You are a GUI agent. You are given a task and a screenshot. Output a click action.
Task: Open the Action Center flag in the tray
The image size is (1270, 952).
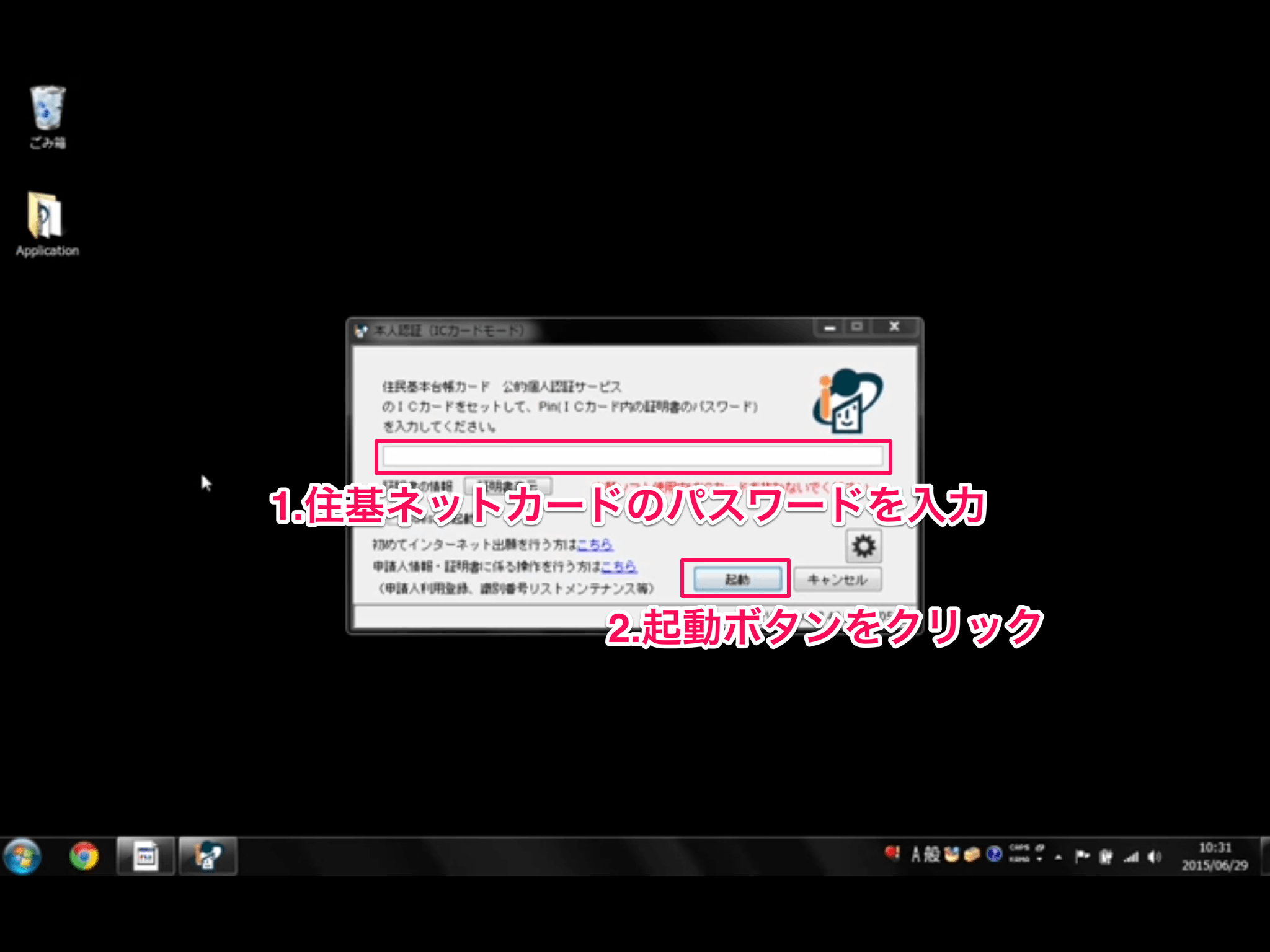coord(1082,857)
